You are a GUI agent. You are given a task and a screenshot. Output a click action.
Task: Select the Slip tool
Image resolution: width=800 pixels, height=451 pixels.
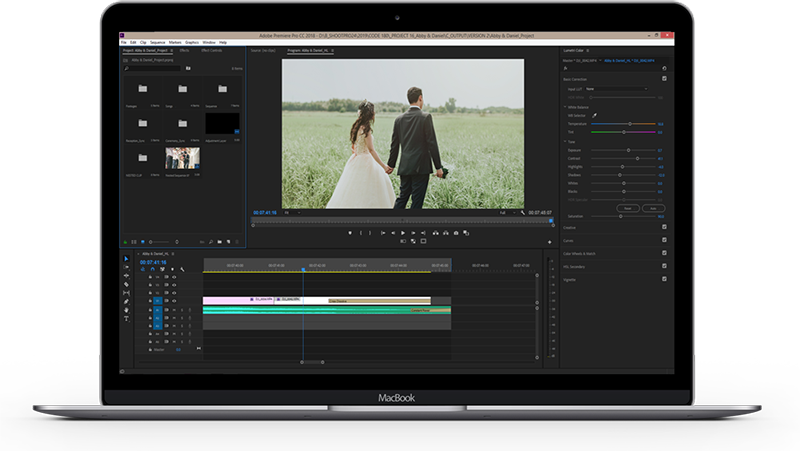coord(126,293)
